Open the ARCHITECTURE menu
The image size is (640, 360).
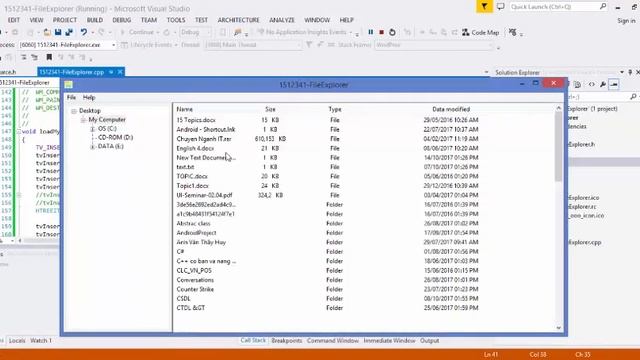(x=238, y=20)
